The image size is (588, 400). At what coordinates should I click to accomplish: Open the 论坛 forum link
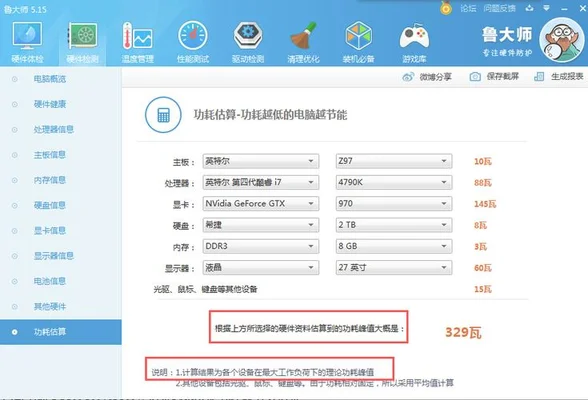click(468, 8)
